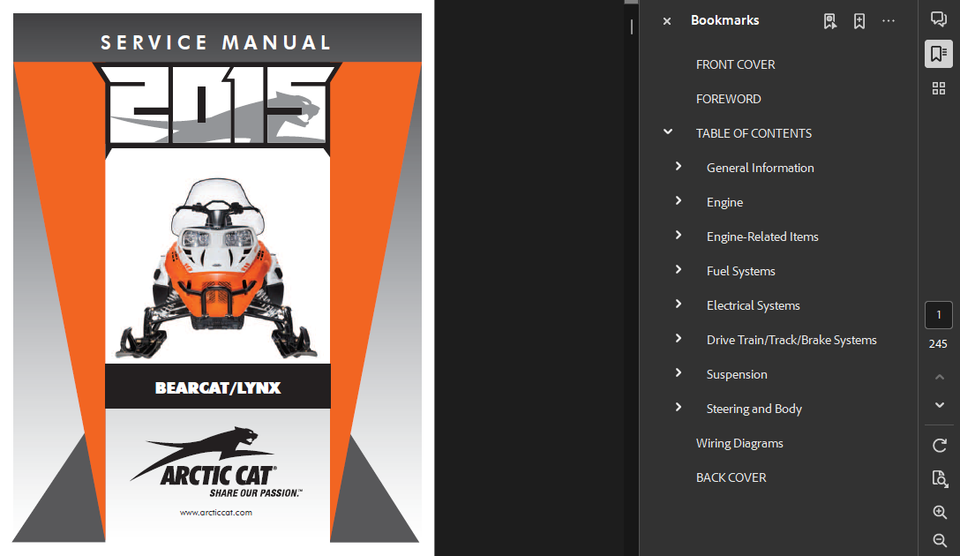Click the BEARCAT/LYNX title on cover

click(218, 388)
